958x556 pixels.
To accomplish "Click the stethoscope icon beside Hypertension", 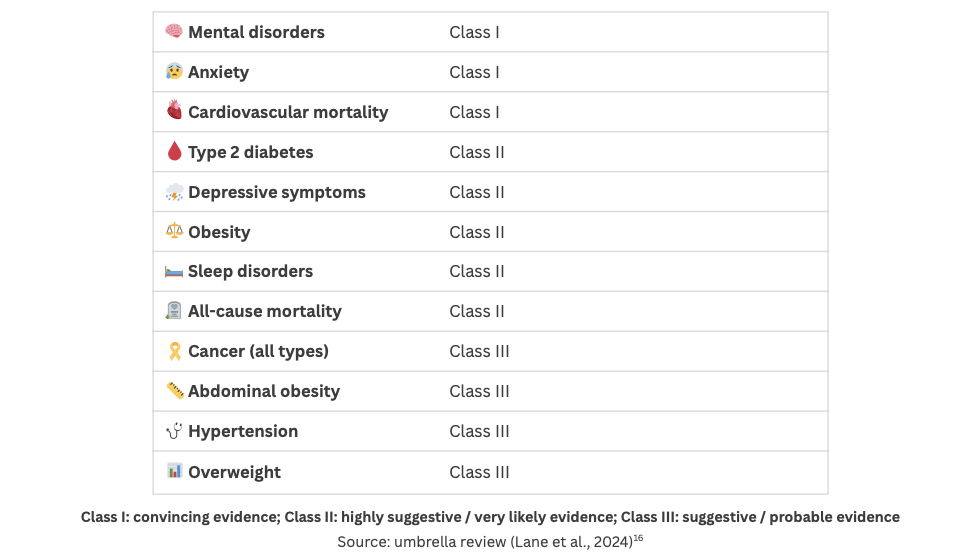I will click(x=174, y=431).
